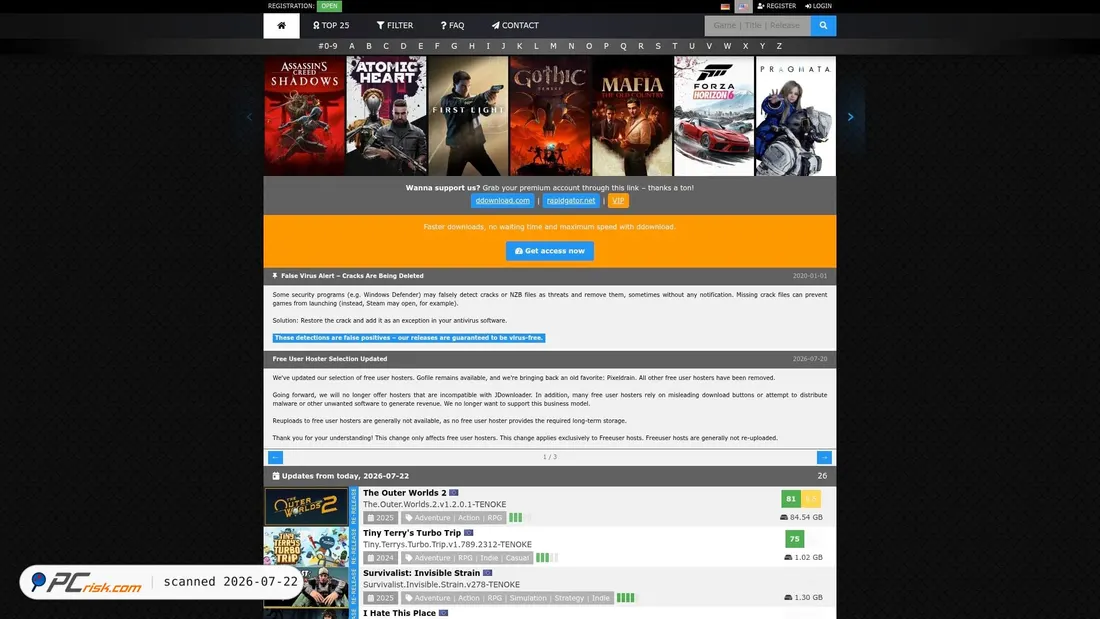1100x619 pixels.
Task: Open I Hate This Place title link
Action: (x=399, y=613)
